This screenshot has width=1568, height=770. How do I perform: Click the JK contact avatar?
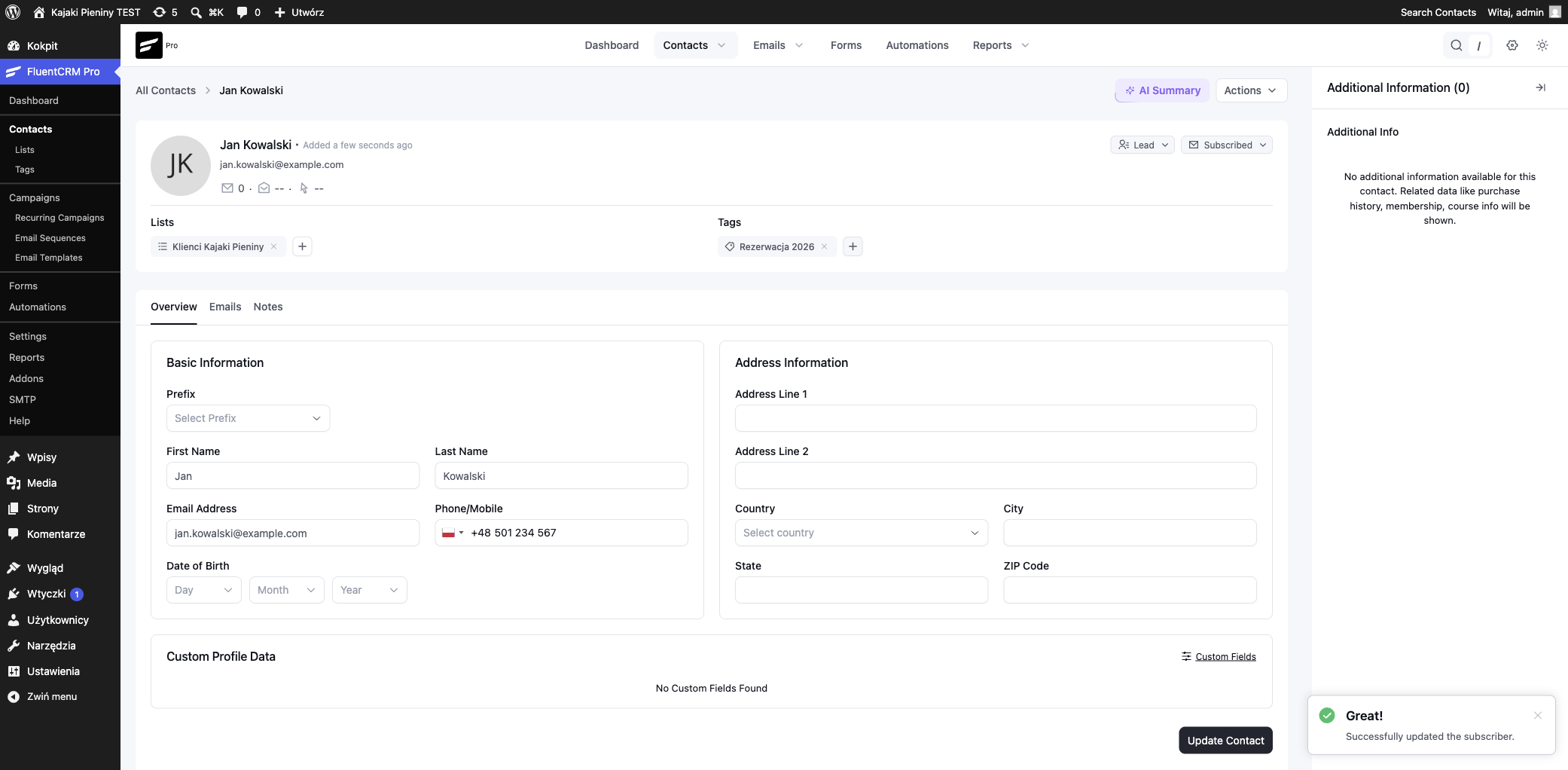pyautogui.click(x=181, y=166)
